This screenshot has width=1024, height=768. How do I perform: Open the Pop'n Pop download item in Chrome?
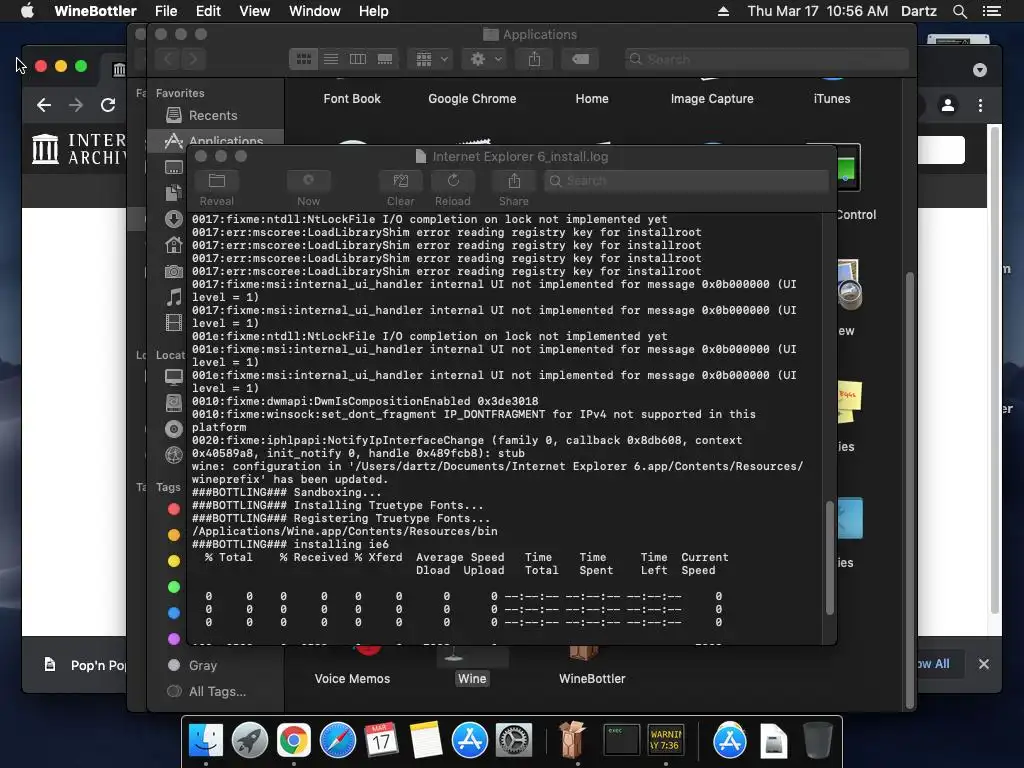pos(85,665)
